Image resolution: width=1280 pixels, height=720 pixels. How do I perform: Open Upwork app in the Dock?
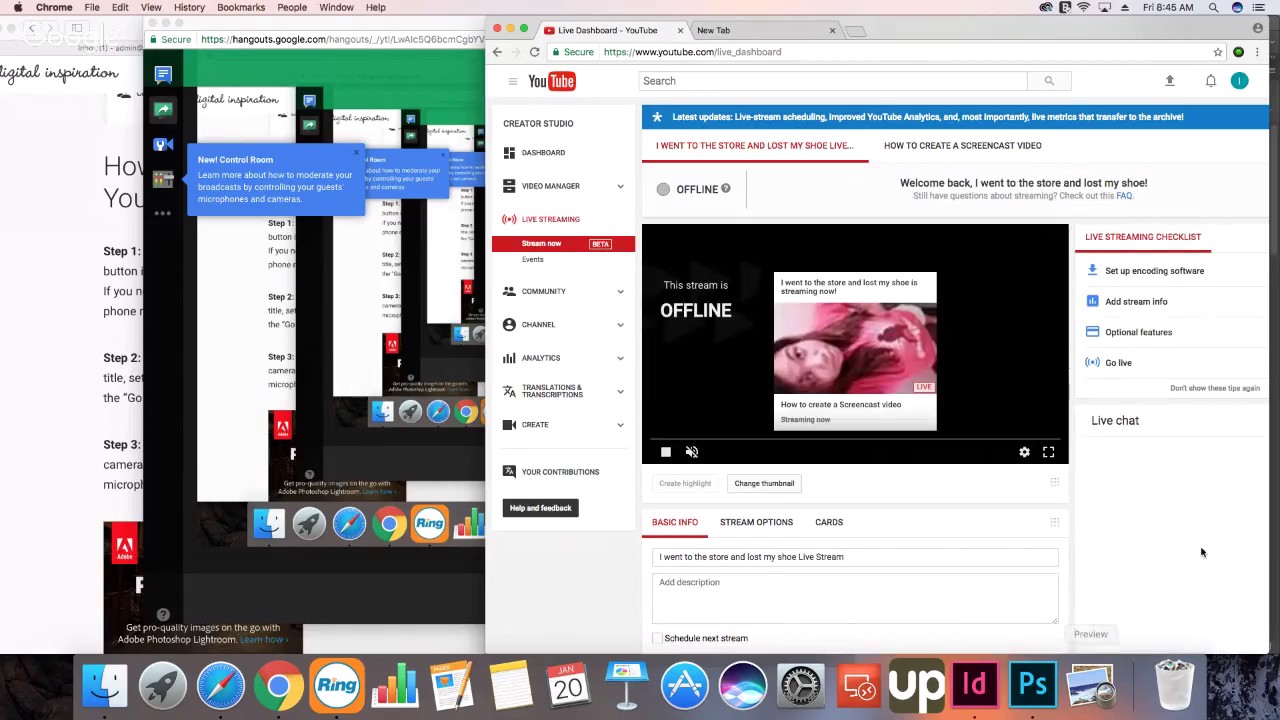917,686
